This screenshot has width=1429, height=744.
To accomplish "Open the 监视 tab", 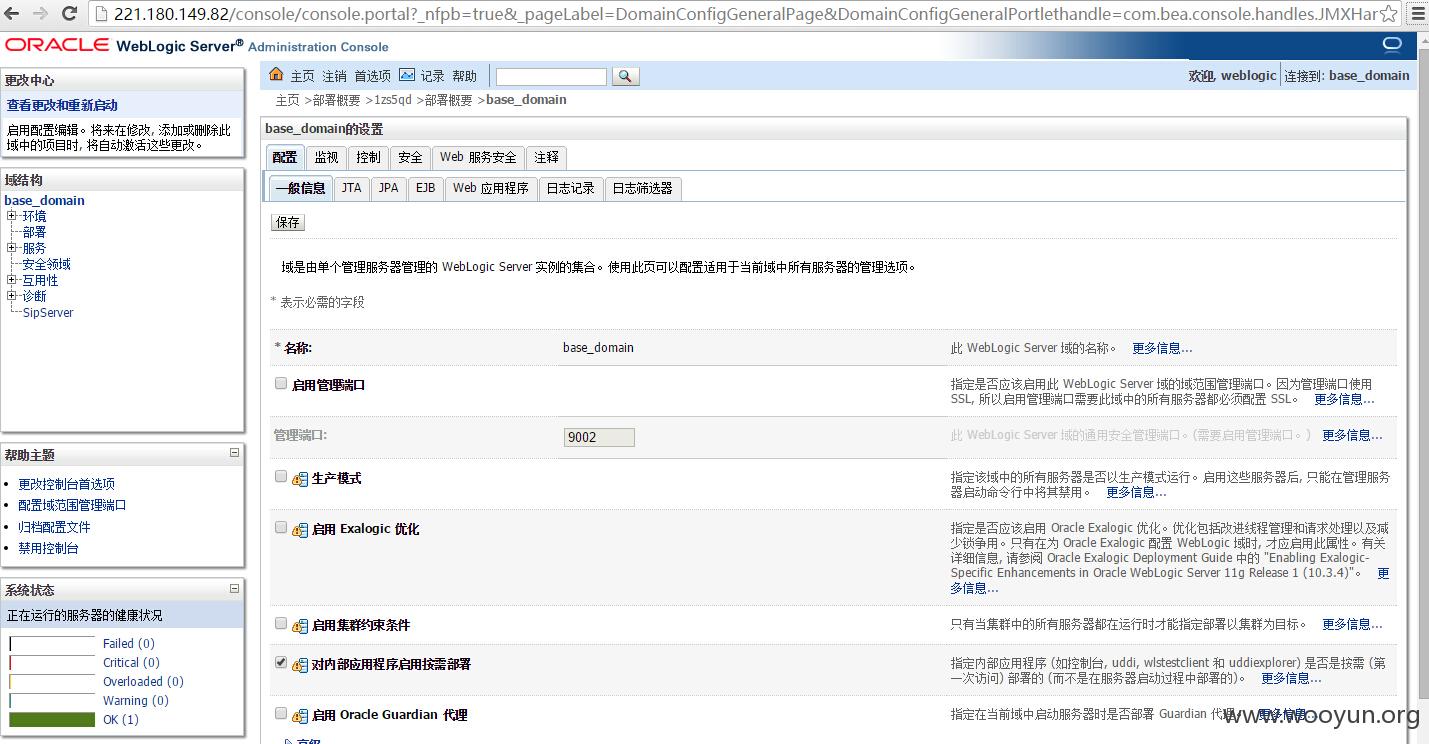I will [x=326, y=157].
